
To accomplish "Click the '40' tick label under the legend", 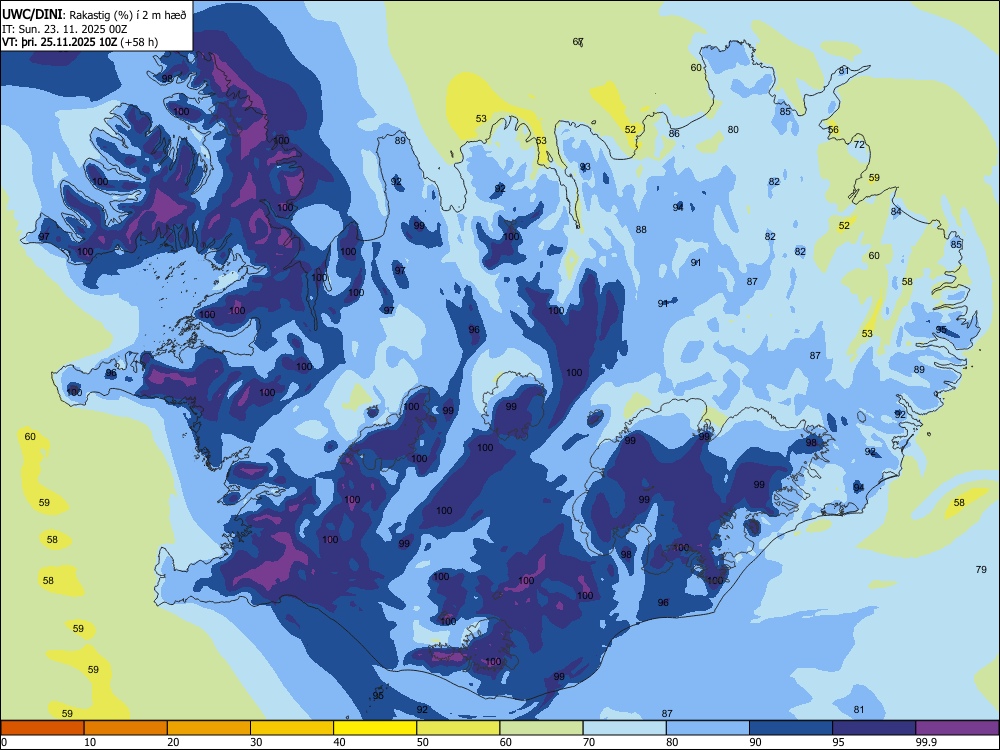I will pyautogui.click(x=339, y=742).
